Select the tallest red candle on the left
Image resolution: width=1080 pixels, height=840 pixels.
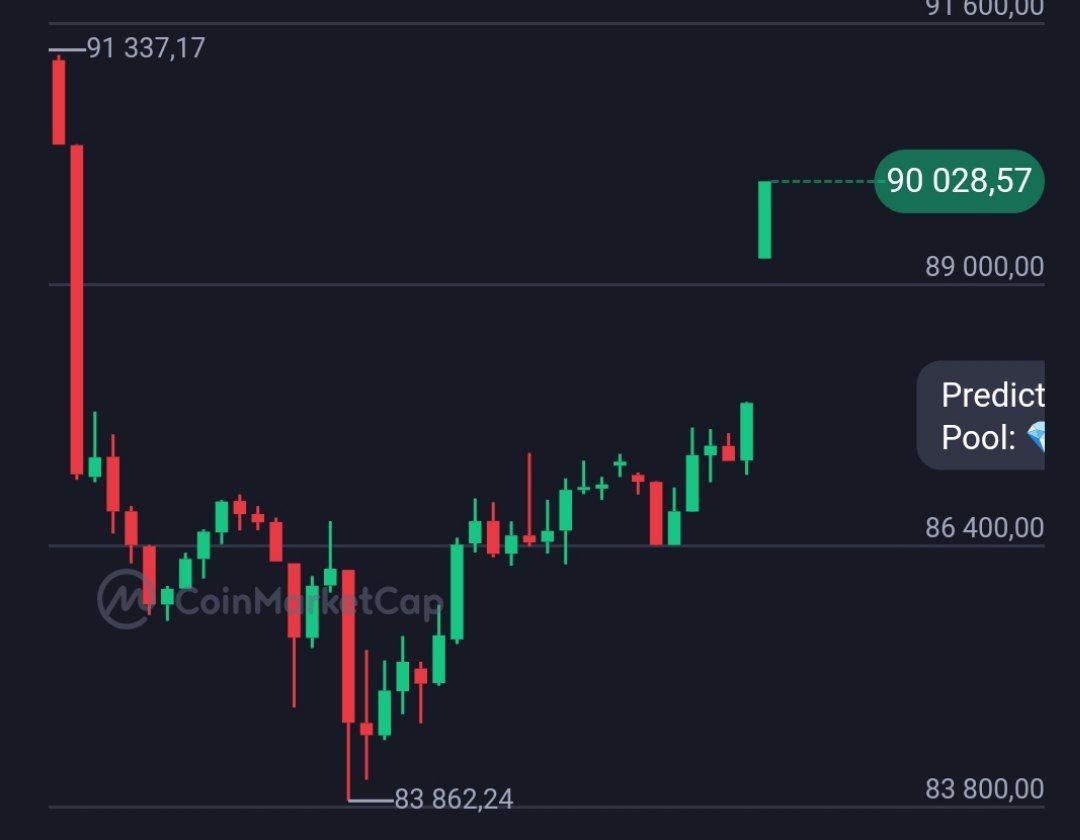tap(76, 309)
